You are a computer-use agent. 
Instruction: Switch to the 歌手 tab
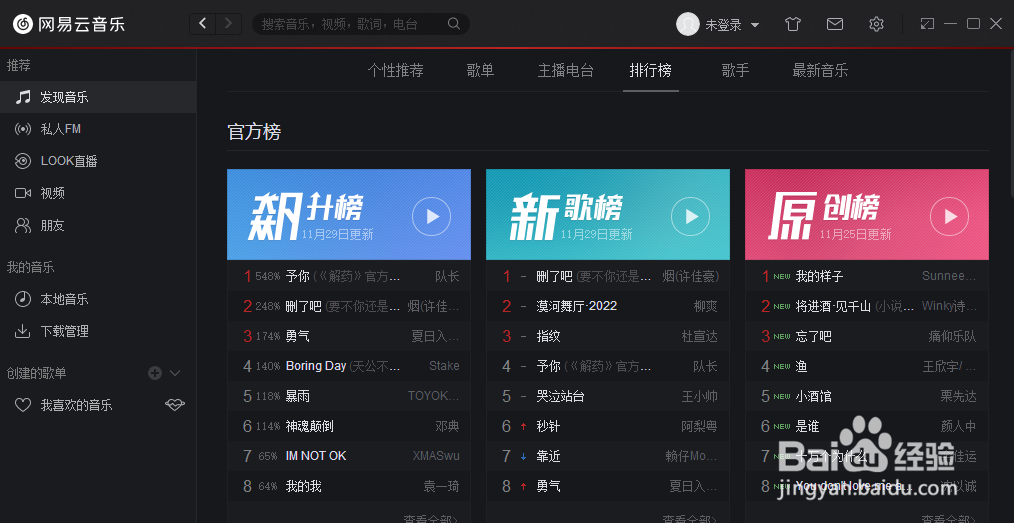coord(736,70)
